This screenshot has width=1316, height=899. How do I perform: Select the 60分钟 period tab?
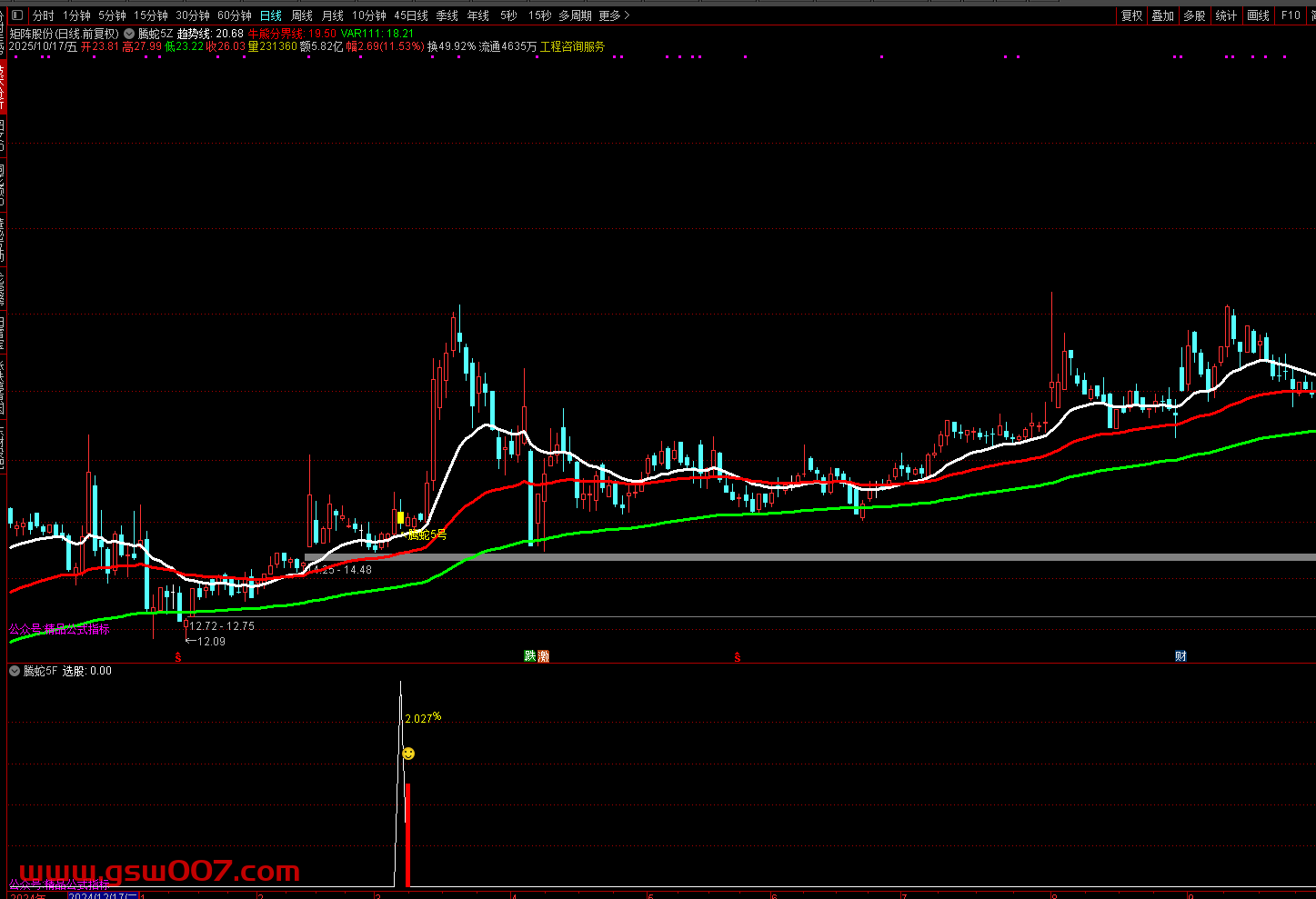[x=234, y=15]
